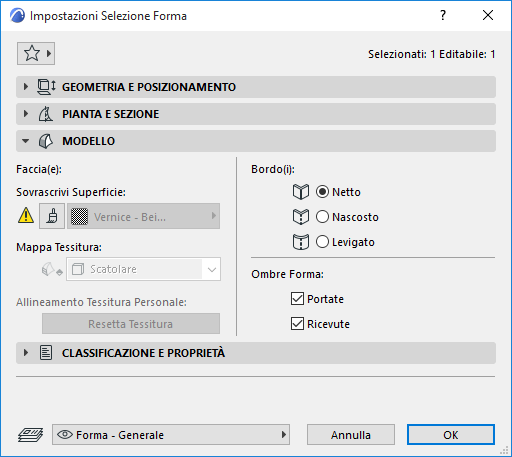Expand the Geometria e Posizionamento section arrow

point(26,87)
